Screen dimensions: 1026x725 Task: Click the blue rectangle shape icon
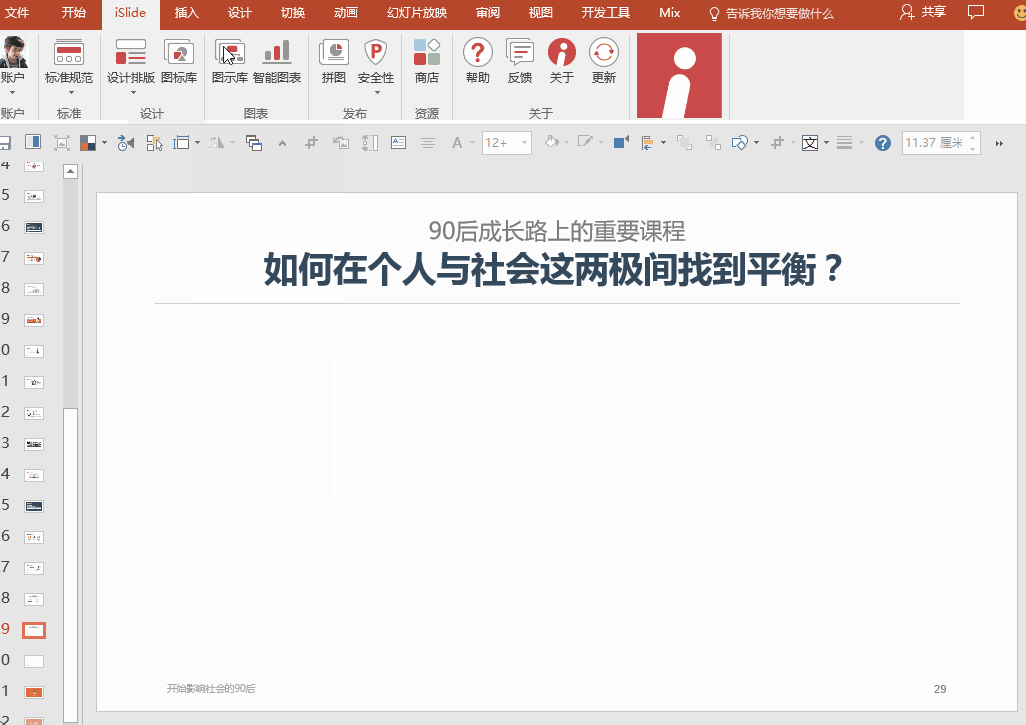(621, 142)
